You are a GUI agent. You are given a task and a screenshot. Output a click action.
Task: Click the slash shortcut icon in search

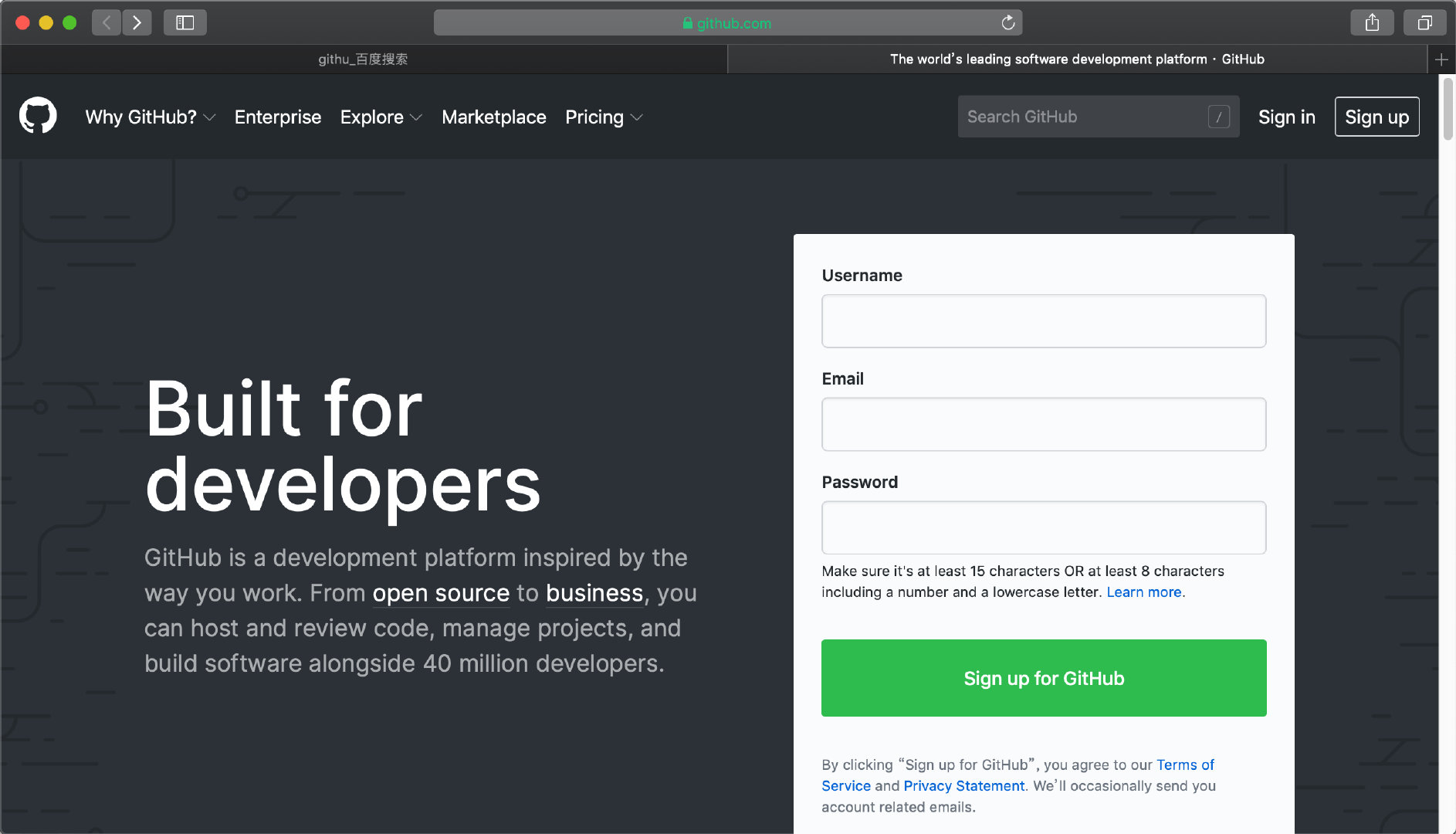pyautogui.click(x=1219, y=117)
